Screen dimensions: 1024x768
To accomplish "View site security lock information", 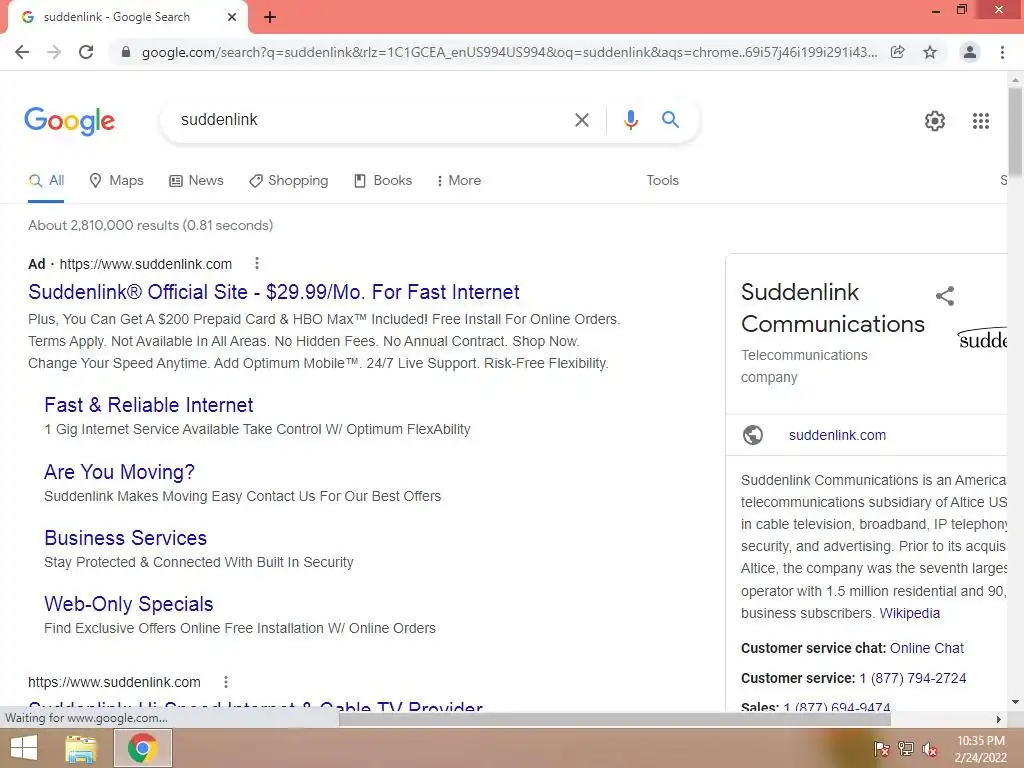I will click(126, 52).
